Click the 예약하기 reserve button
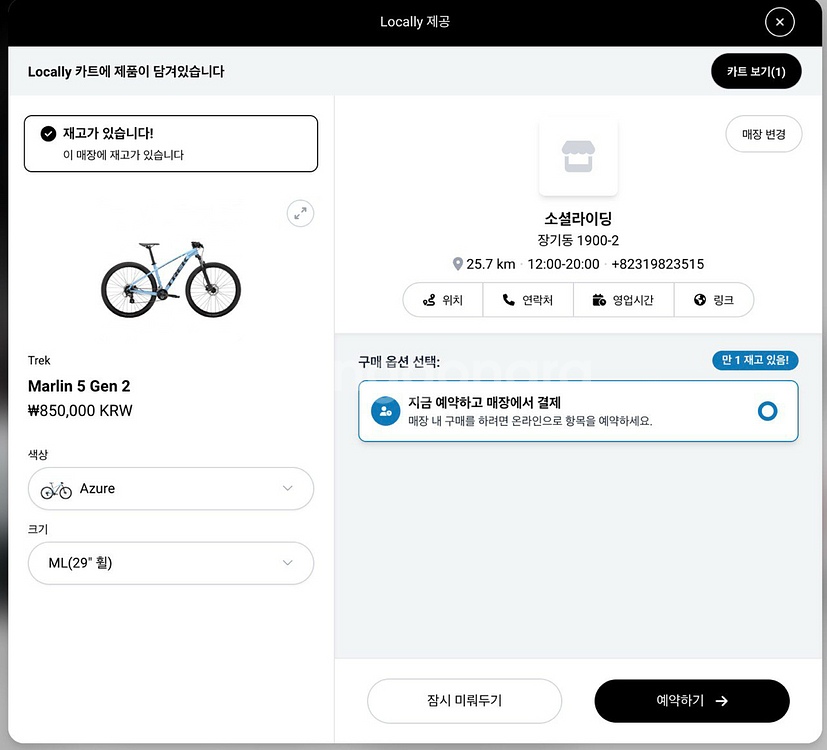Screen dimensions: 827x750 (x=692, y=701)
